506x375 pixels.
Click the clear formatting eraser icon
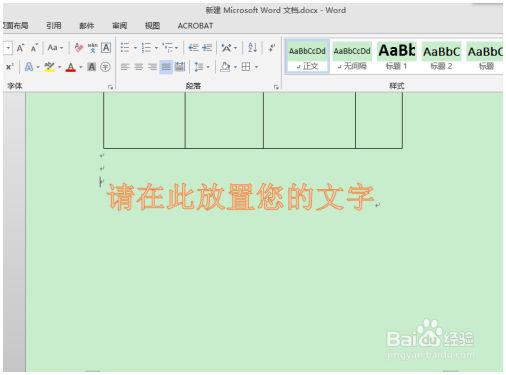pos(79,48)
